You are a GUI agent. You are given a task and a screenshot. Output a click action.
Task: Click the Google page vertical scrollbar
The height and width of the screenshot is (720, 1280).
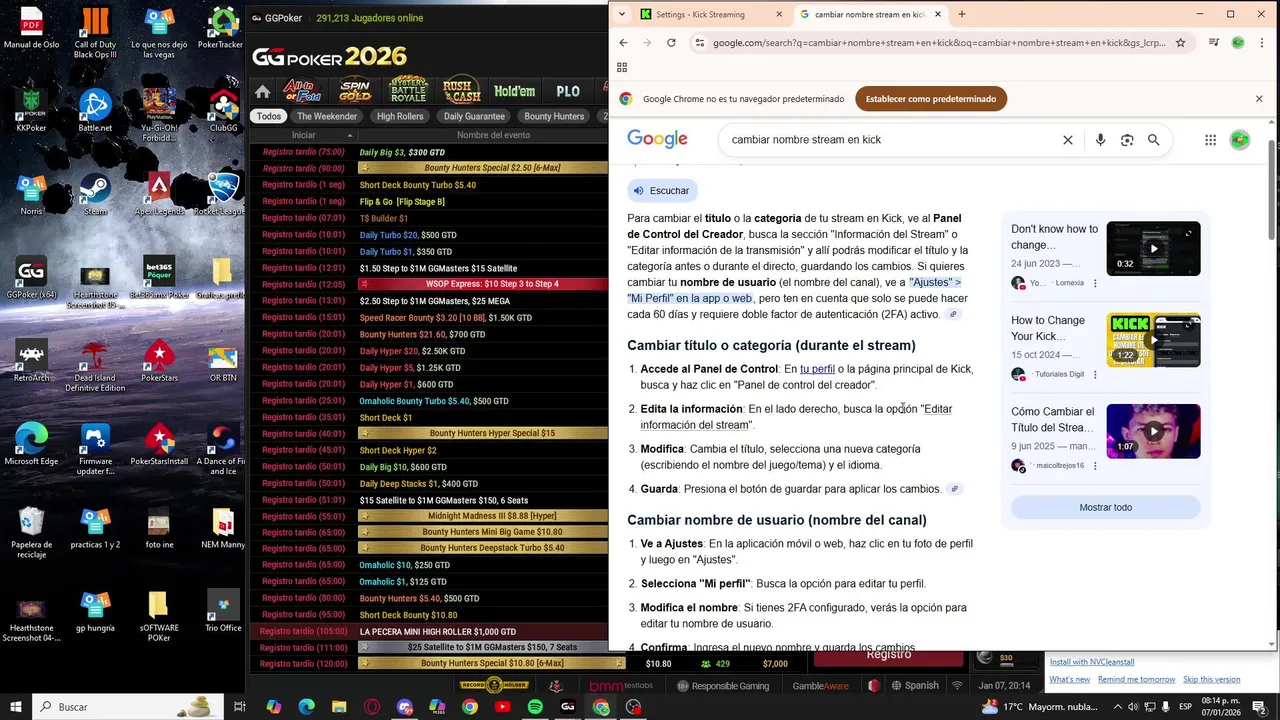coord(1272,190)
